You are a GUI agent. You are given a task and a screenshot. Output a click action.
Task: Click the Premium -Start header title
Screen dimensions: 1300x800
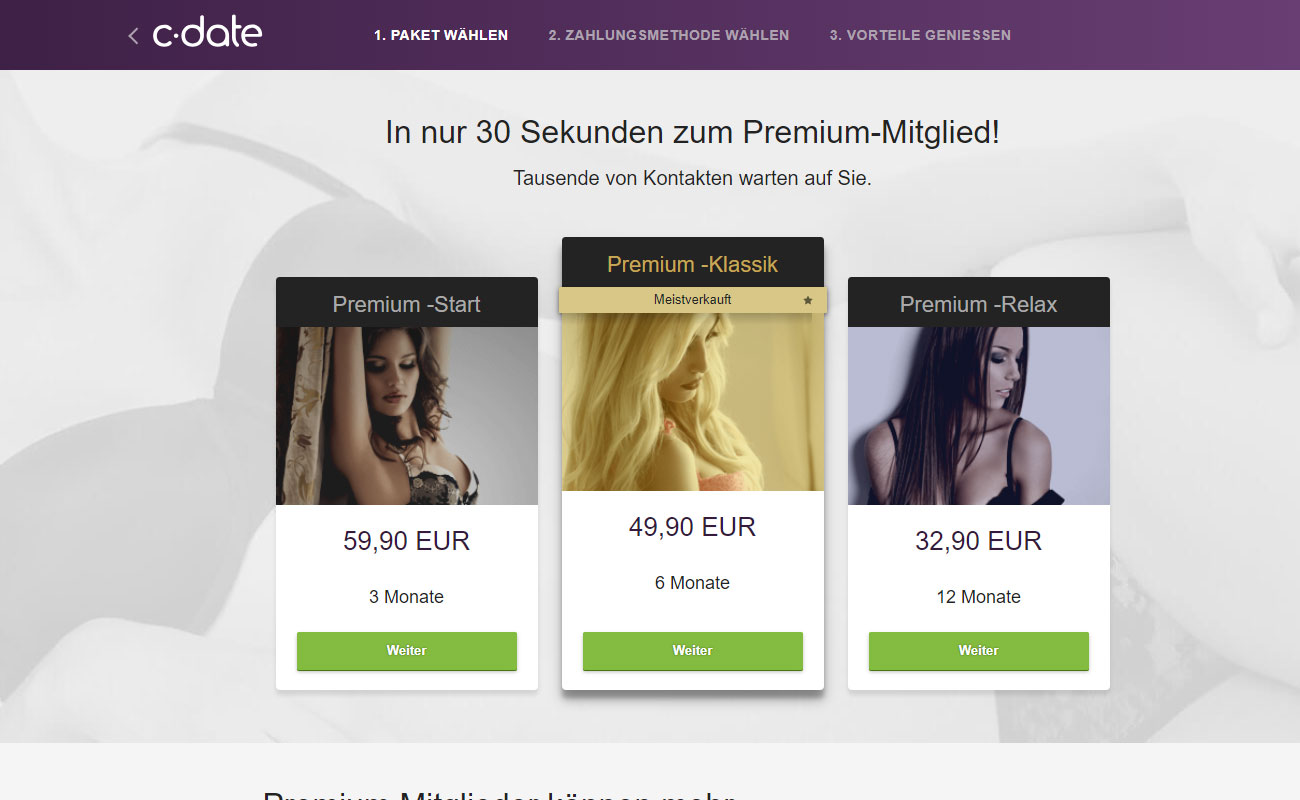pos(407,304)
